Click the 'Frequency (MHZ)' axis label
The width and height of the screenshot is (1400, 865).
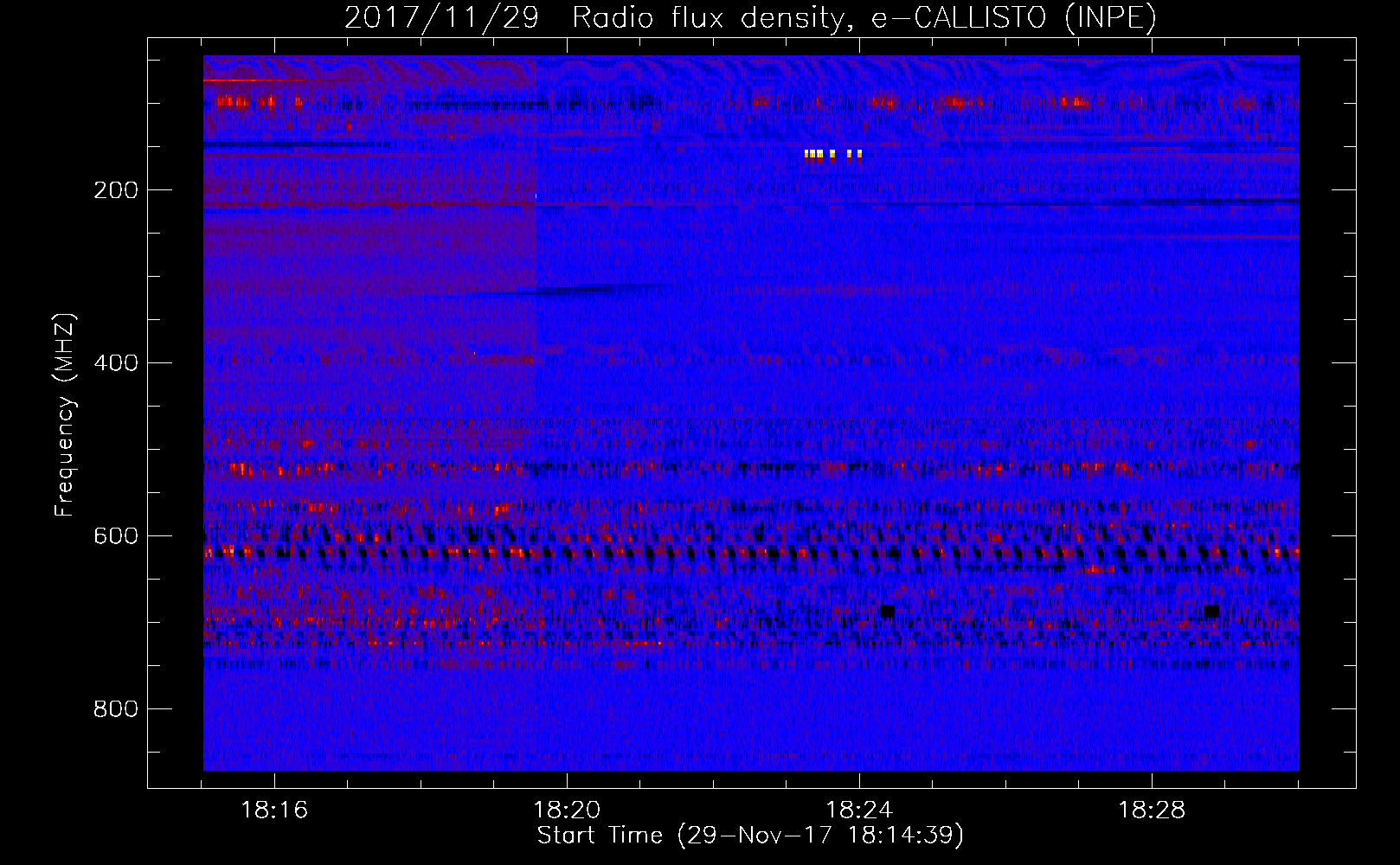[x=65, y=415]
